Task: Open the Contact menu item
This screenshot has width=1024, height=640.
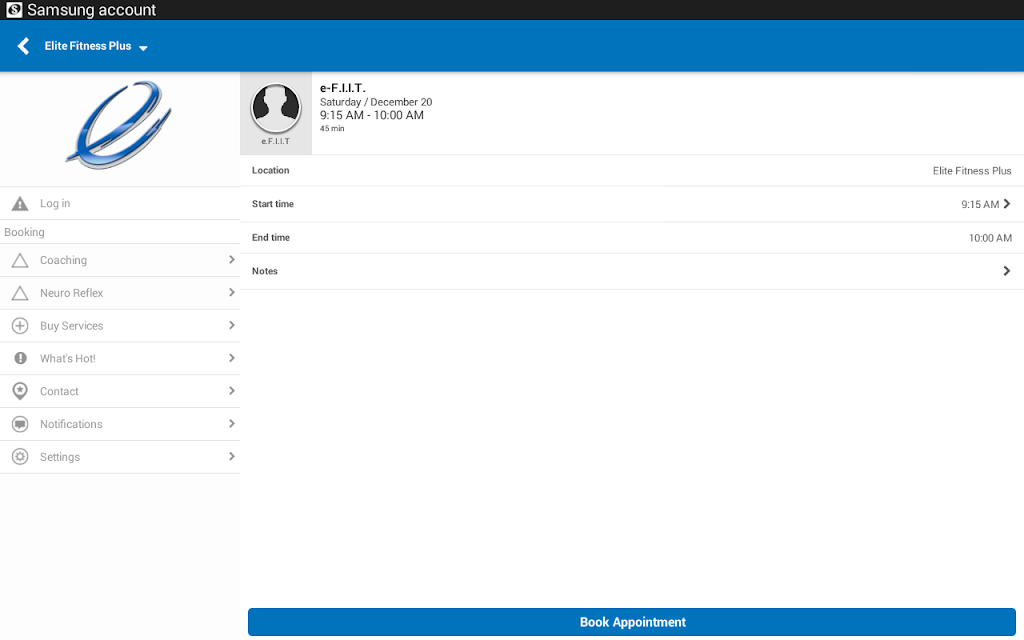Action: (120, 391)
